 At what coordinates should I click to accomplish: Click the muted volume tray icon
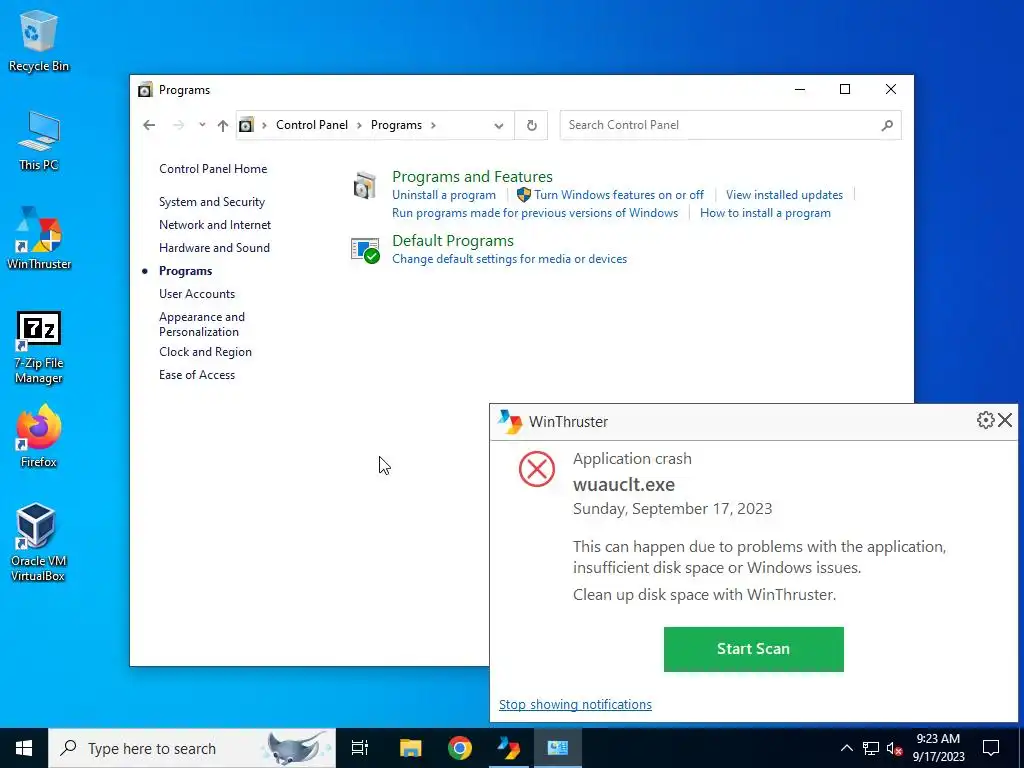pos(895,748)
